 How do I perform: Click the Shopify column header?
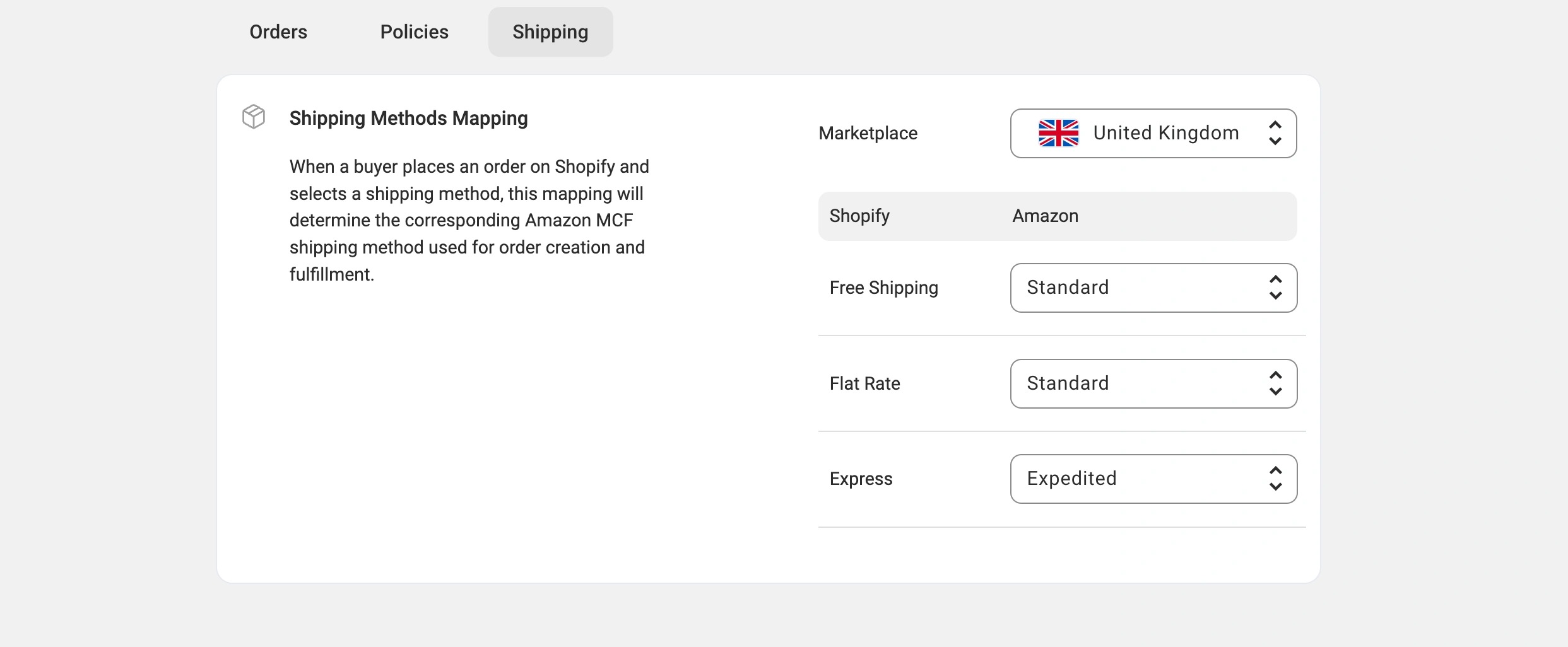(x=859, y=216)
